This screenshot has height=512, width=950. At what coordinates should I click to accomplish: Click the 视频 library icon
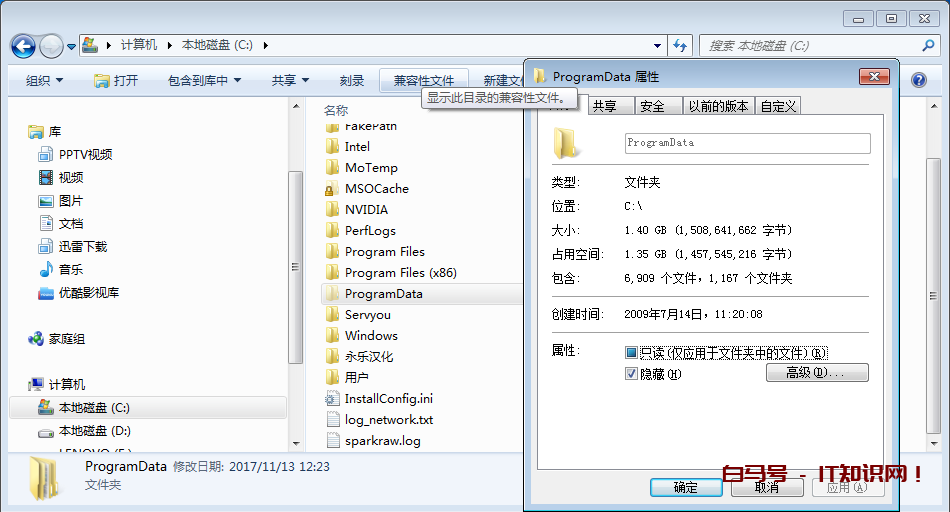(46, 178)
